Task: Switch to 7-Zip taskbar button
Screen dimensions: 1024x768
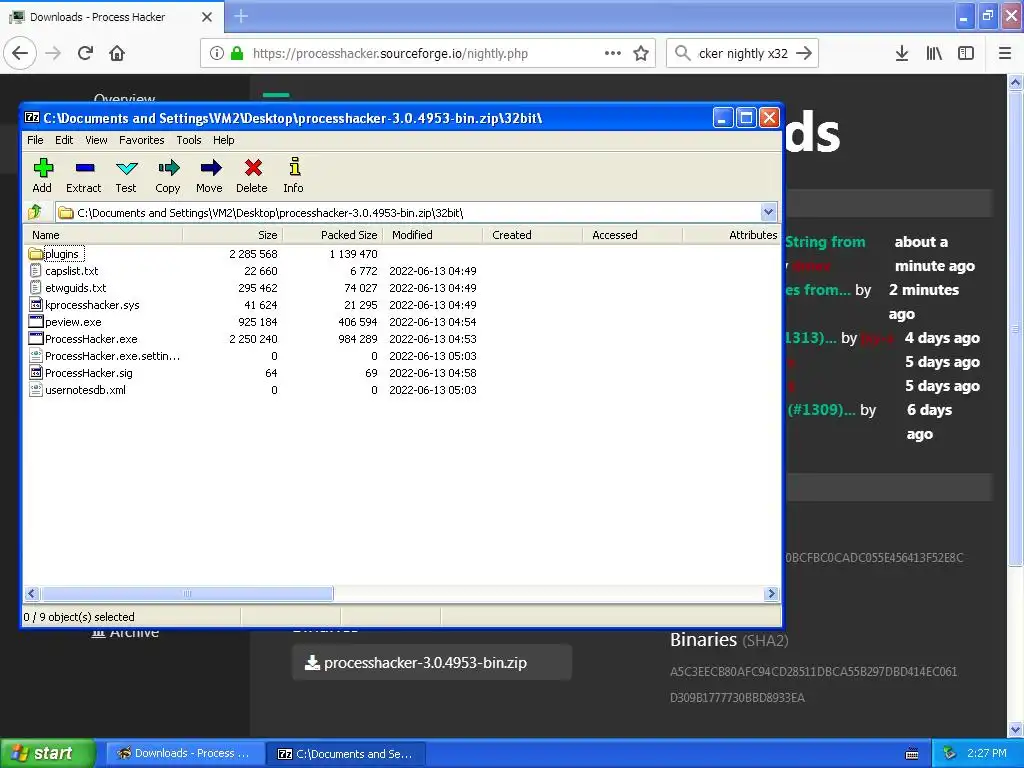Action: (346, 754)
